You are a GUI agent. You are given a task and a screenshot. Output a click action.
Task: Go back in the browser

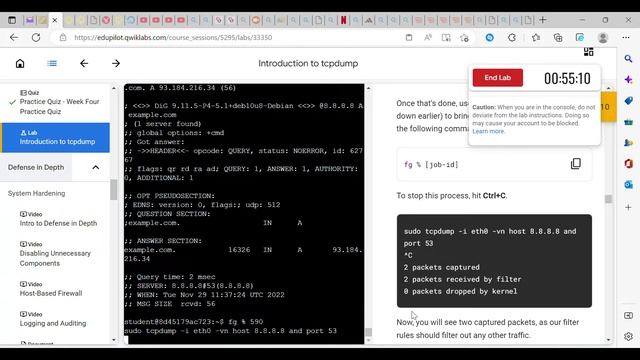(x=14, y=38)
